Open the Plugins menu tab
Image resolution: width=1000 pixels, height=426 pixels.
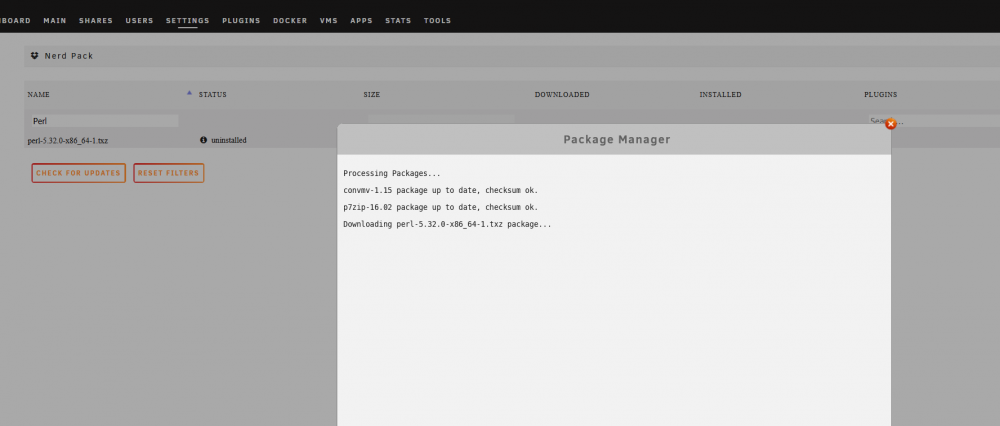point(241,20)
